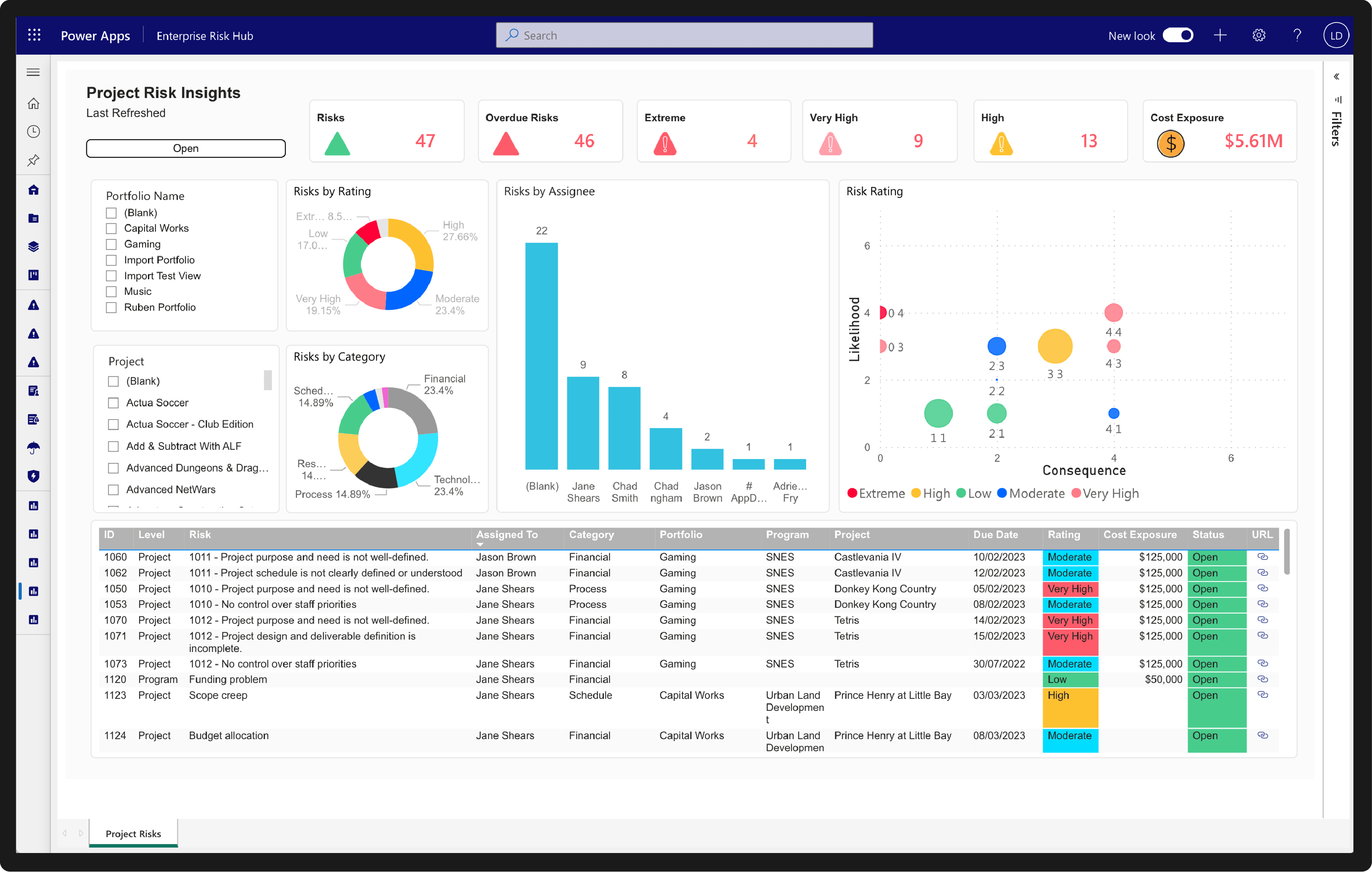Click the Extreme legend color swatch
Viewport: 1372px width, 872px height.
point(852,494)
